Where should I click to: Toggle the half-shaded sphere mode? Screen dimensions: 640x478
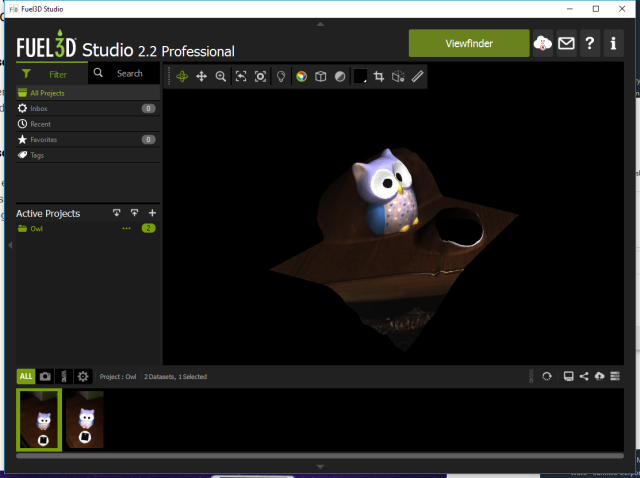340,76
